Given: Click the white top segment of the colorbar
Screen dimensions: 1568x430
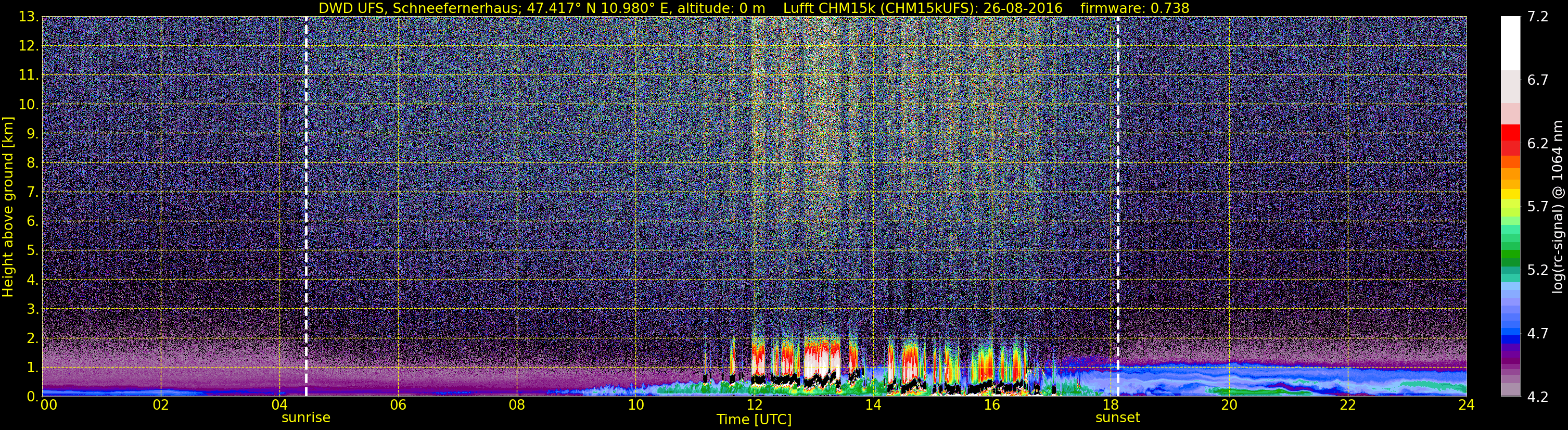Looking at the screenshot, I should pyautogui.click(x=1510, y=43).
